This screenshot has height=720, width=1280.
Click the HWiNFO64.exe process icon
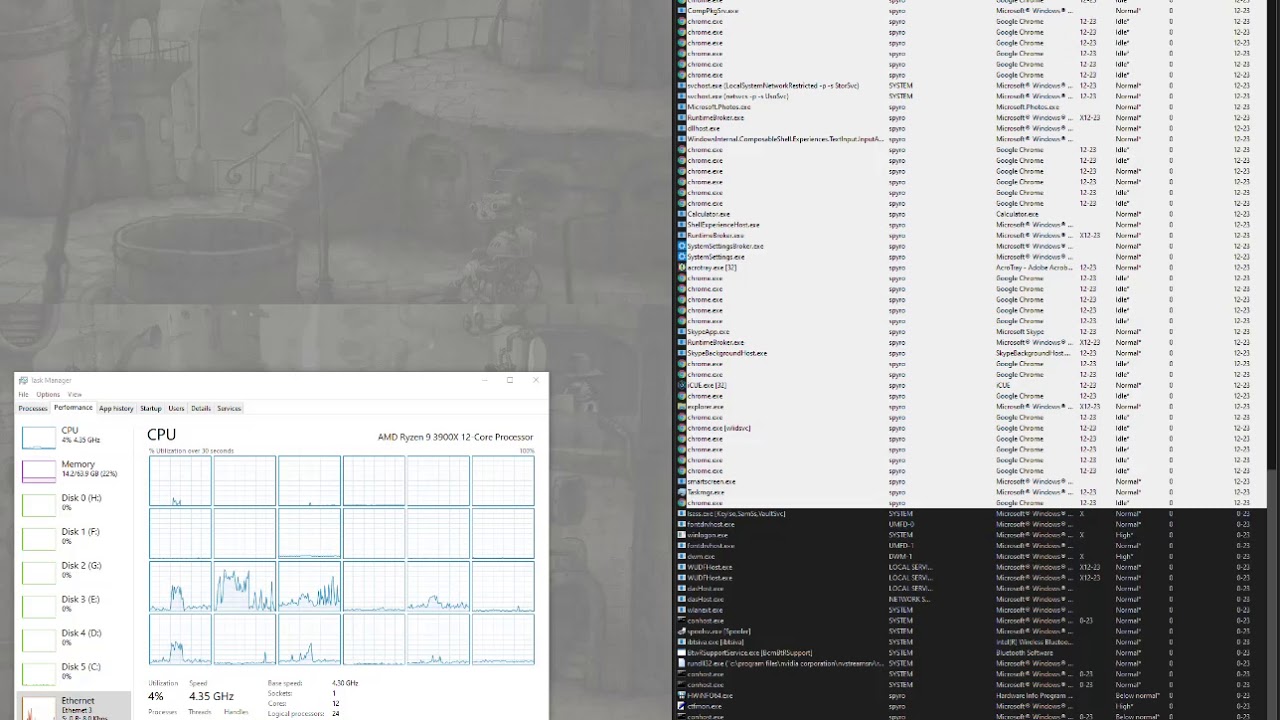click(682, 696)
